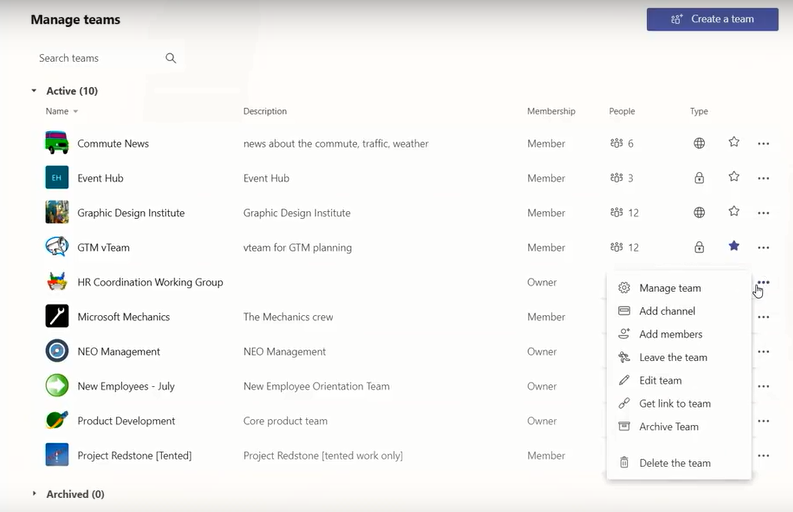The width and height of the screenshot is (793, 512).
Task: Unfavorite the GTM vTeam star
Action: [734, 246]
